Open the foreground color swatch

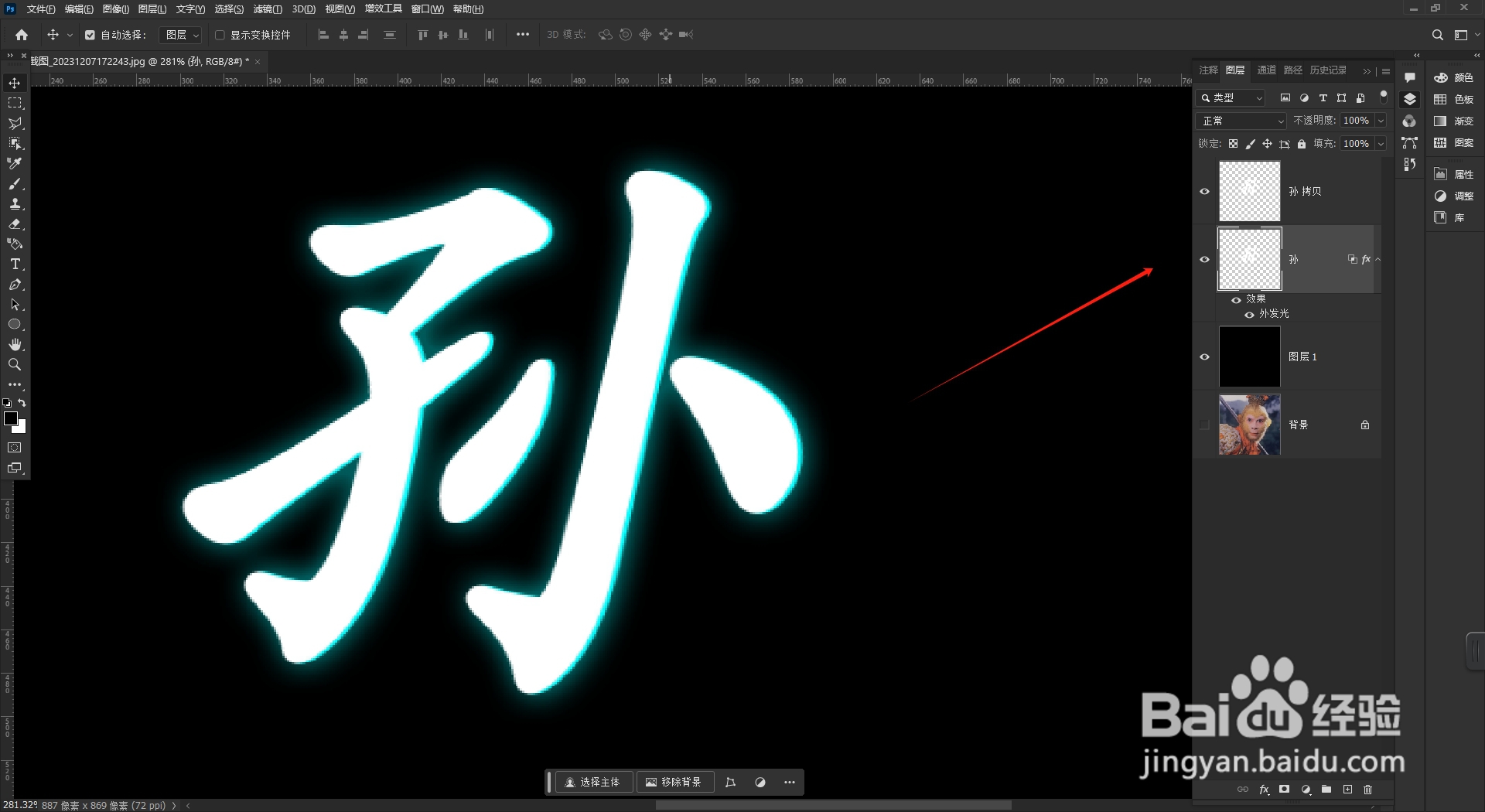tap(11, 420)
